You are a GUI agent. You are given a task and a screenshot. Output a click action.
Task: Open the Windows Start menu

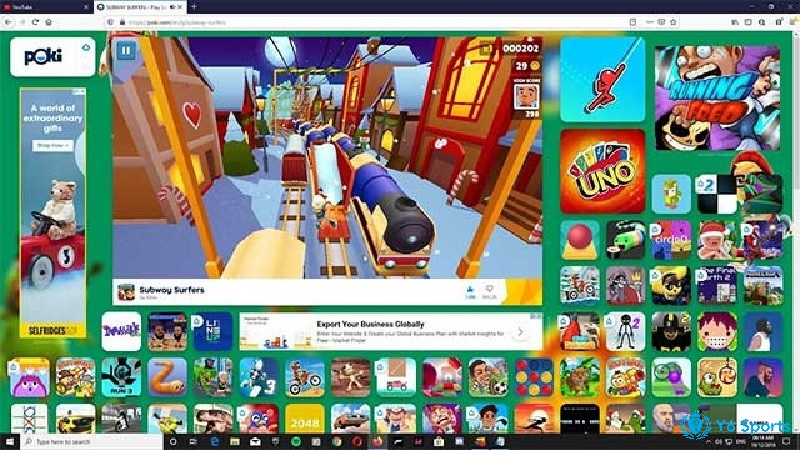pos(9,442)
